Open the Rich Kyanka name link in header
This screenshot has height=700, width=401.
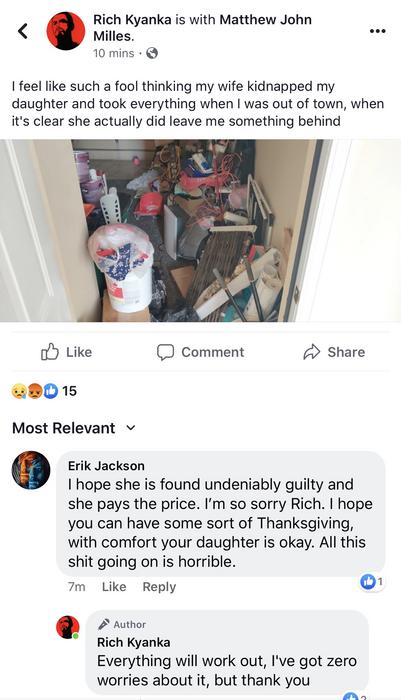tap(133, 20)
